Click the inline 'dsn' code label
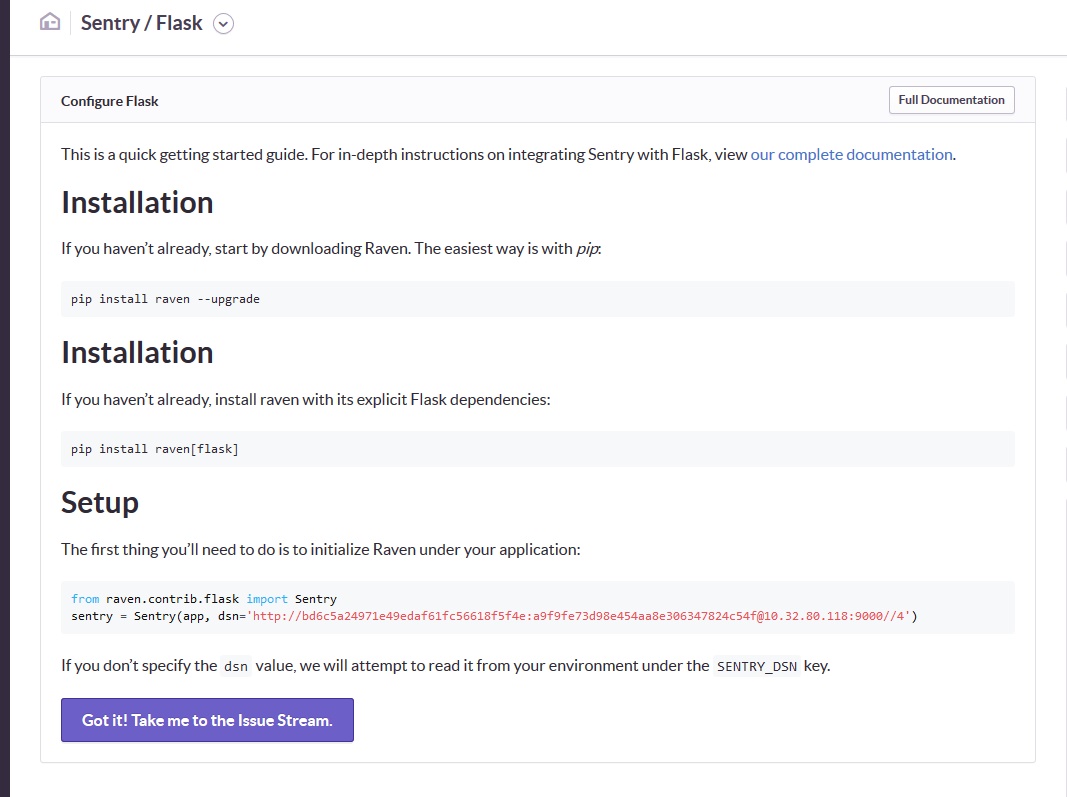The width and height of the screenshot is (1067, 797). point(236,666)
